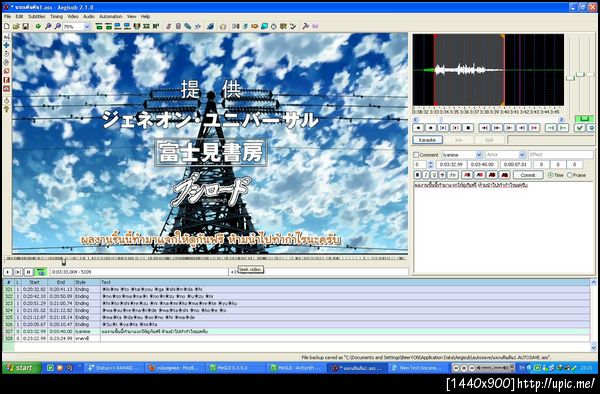Click the video seek bar handle
Image resolution: width=600 pixels, height=394 pixels.
pyautogui.click(x=64, y=262)
